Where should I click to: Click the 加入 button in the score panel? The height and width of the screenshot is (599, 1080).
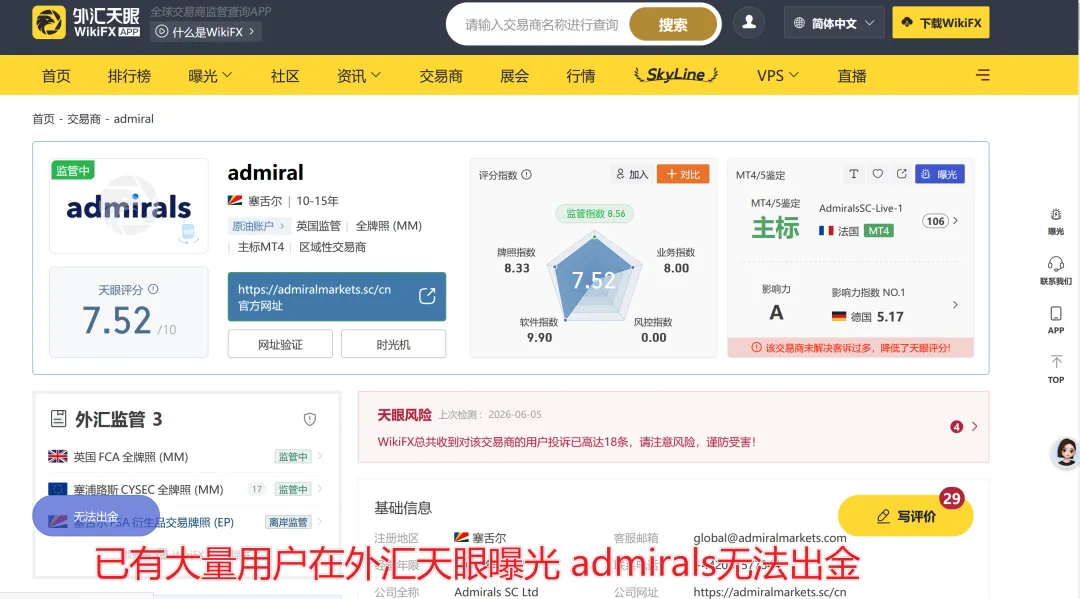coord(632,174)
